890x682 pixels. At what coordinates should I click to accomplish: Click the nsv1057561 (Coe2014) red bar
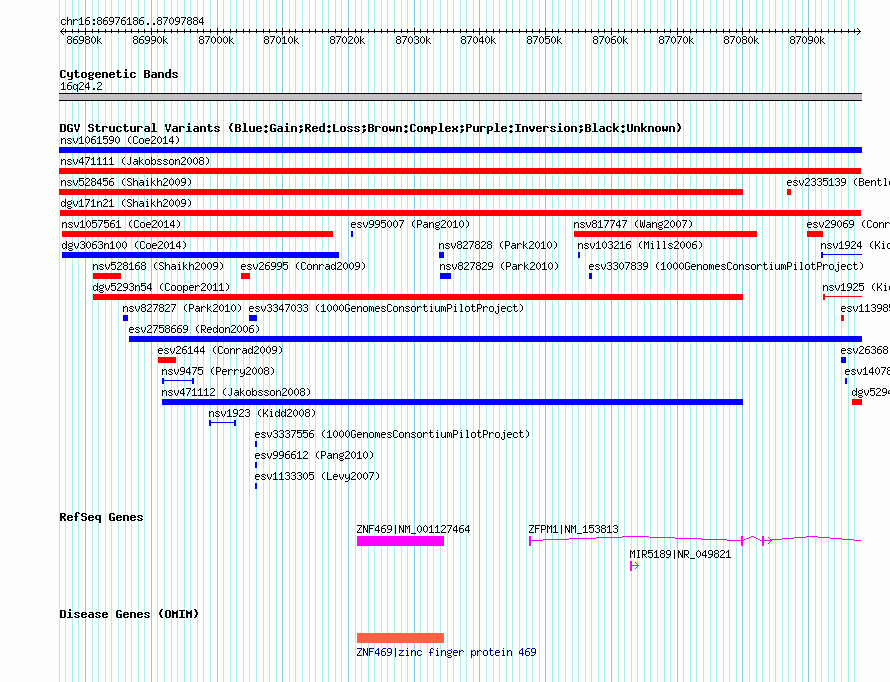198,234
